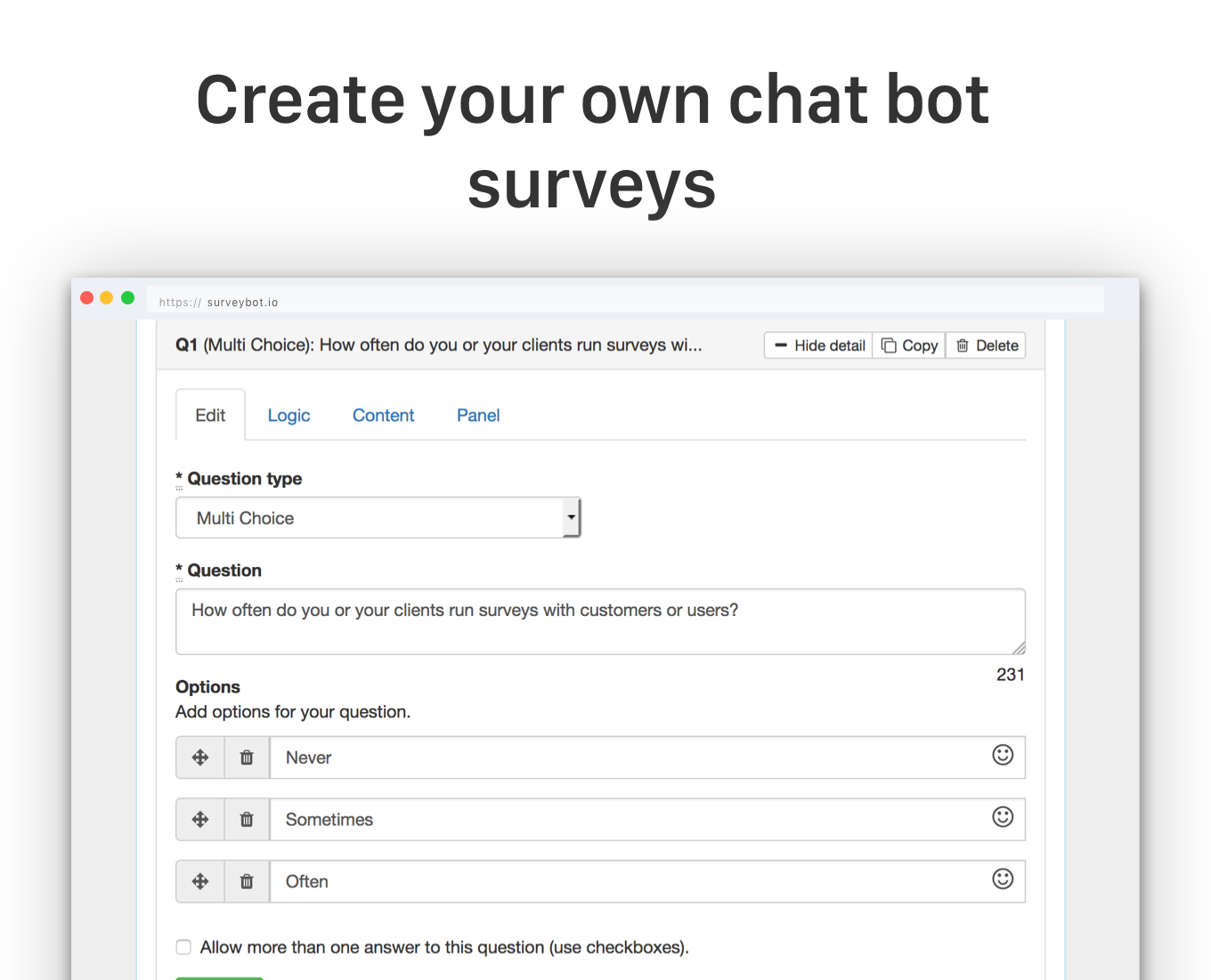This screenshot has width=1211, height=980.
Task: Open the emoji picker for the Sometimes option
Action: [1003, 816]
